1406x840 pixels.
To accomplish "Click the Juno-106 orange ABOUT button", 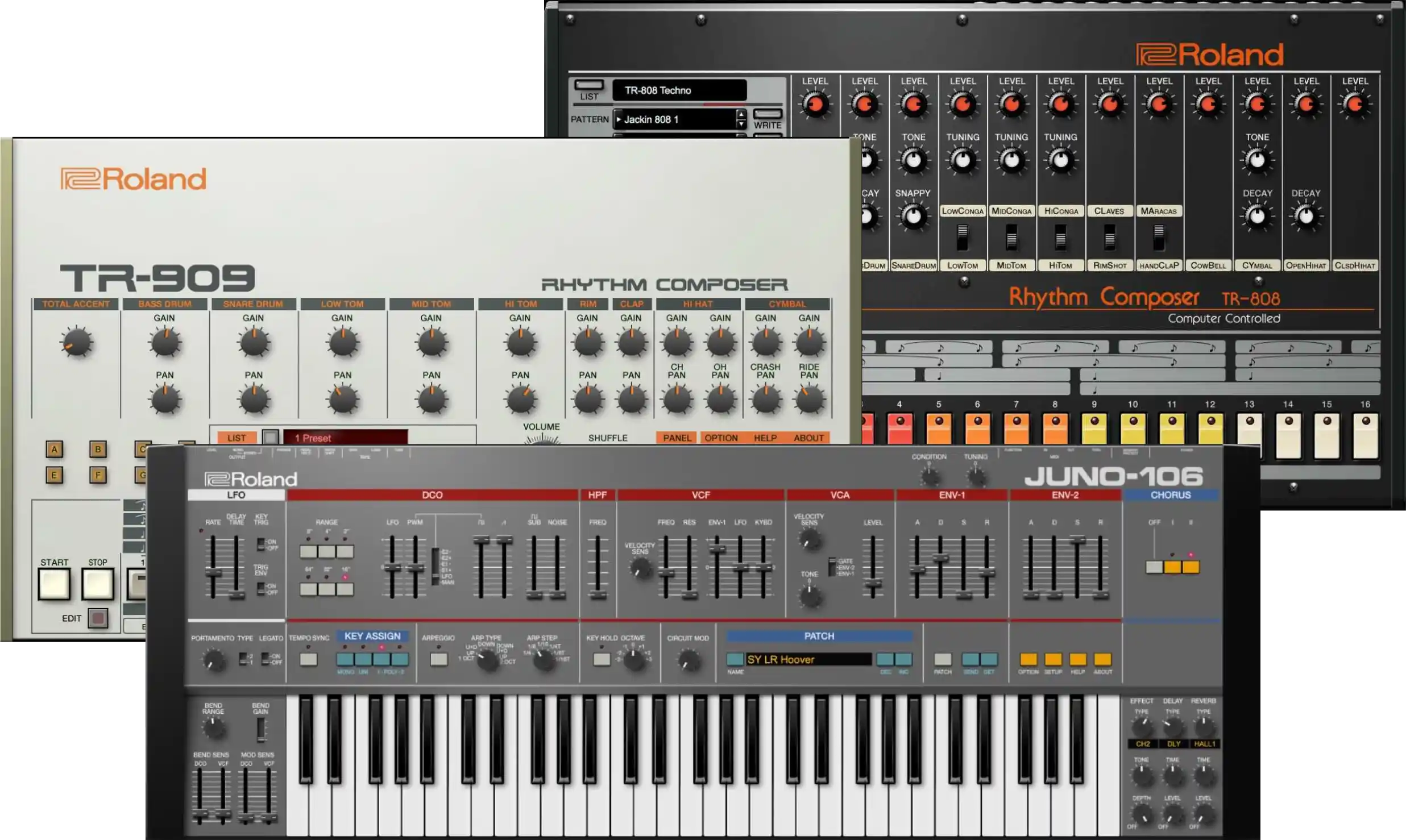I will (x=1102, y=659).
